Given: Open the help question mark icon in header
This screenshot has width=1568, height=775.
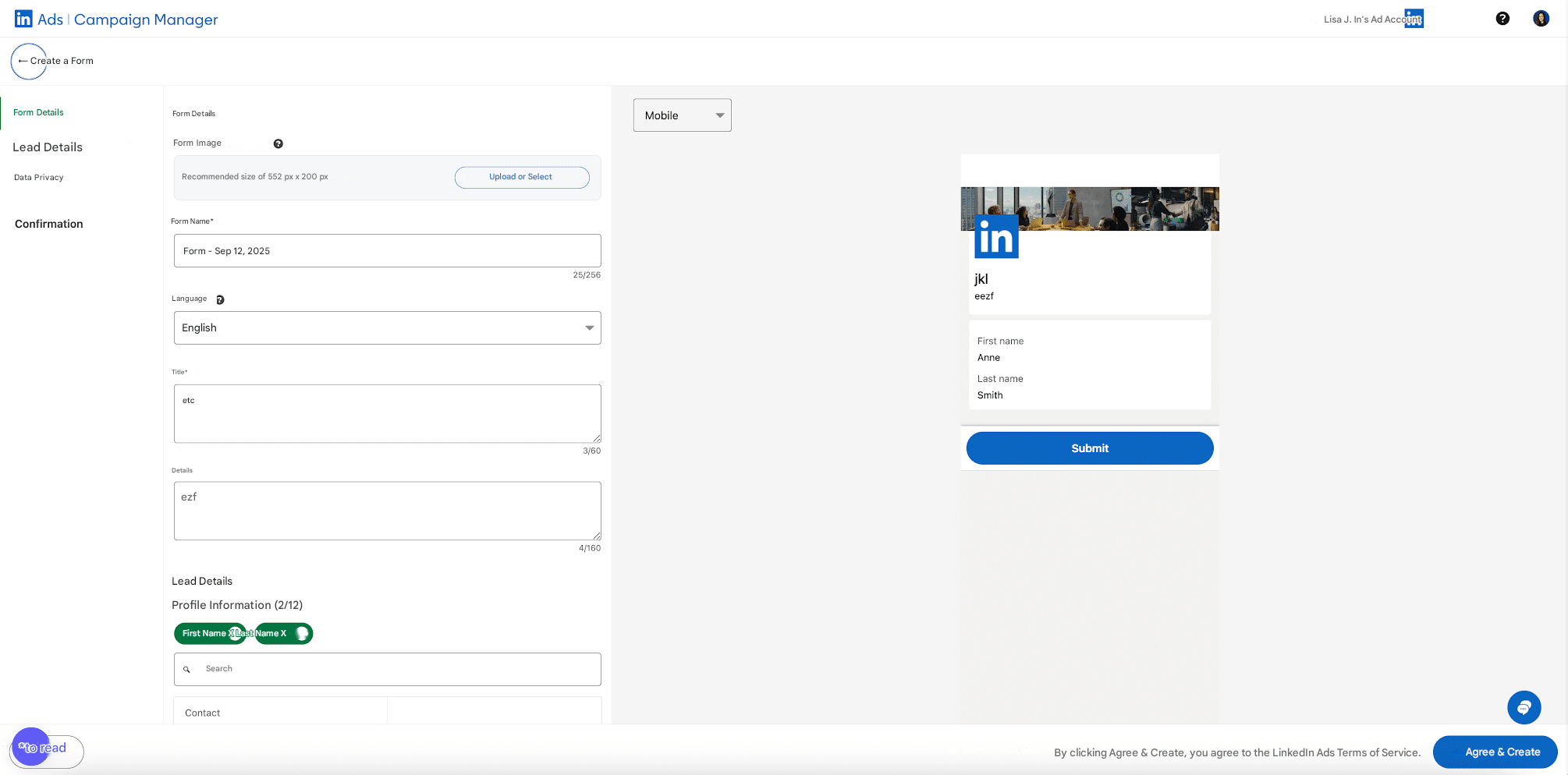Looking at the screenshot, I should click(1502, 19).
